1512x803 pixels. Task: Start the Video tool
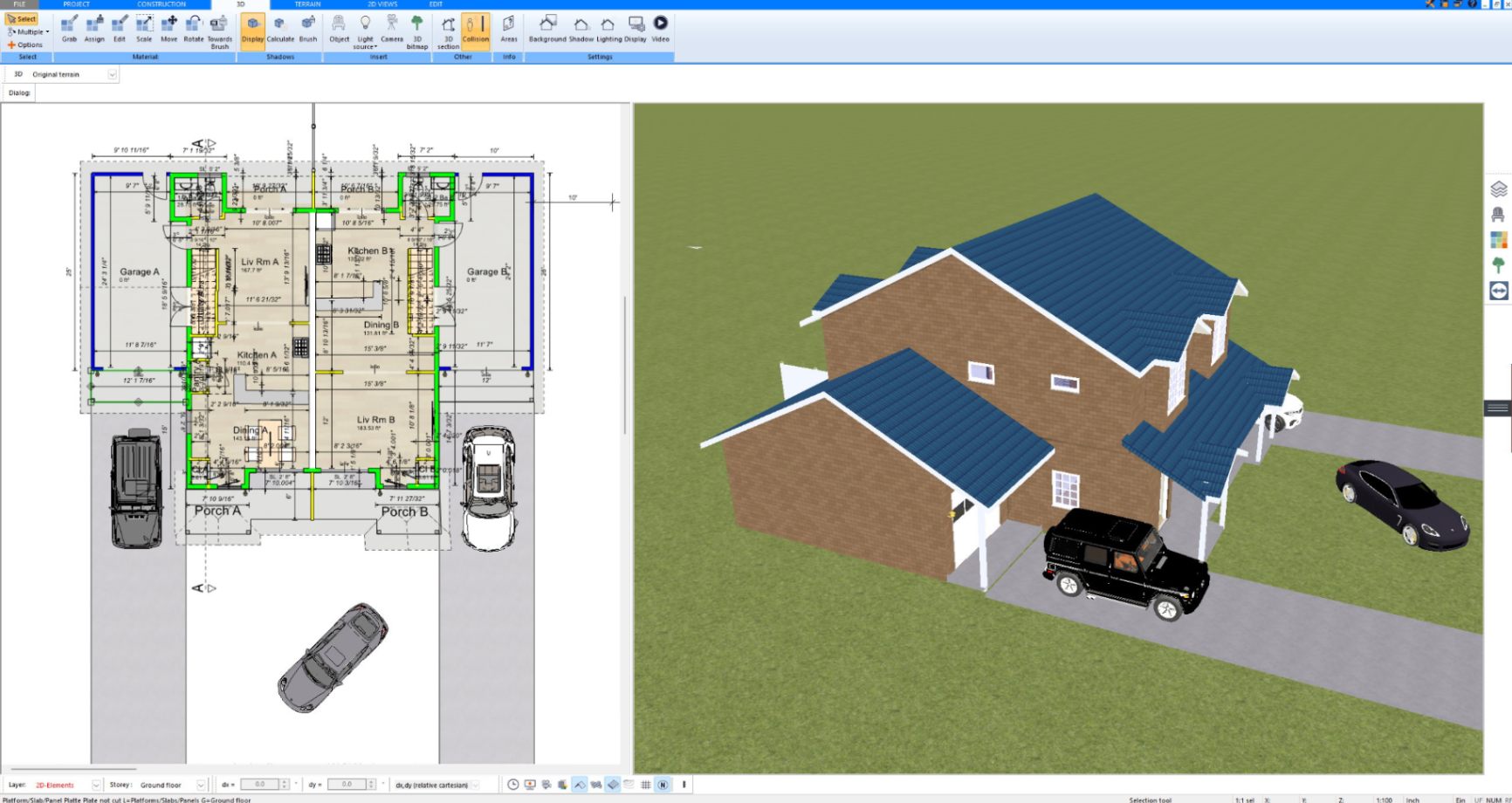point(661,29)
